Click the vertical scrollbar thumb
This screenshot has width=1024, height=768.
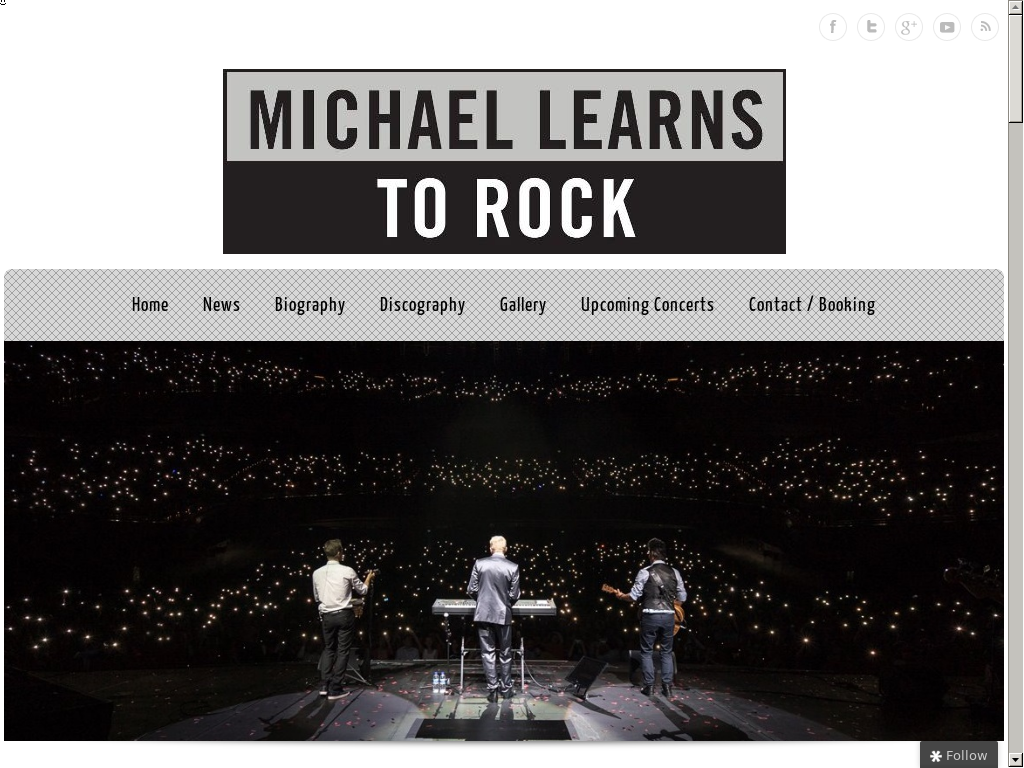(1015, 67)
